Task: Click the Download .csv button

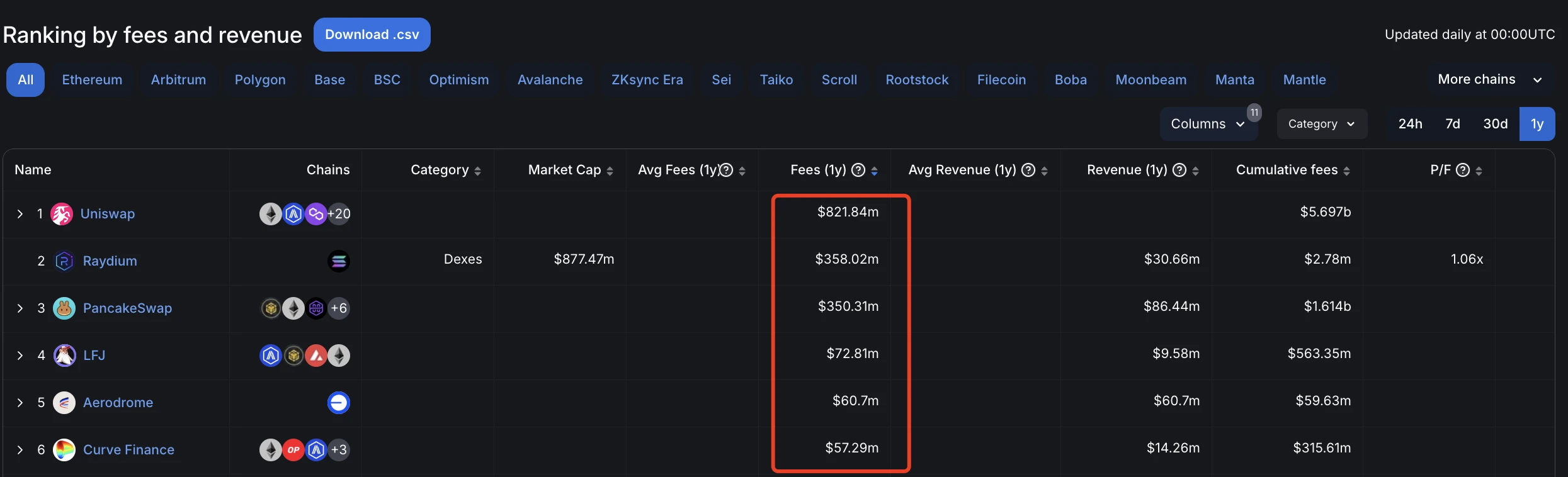Action: tap(372, 35)
